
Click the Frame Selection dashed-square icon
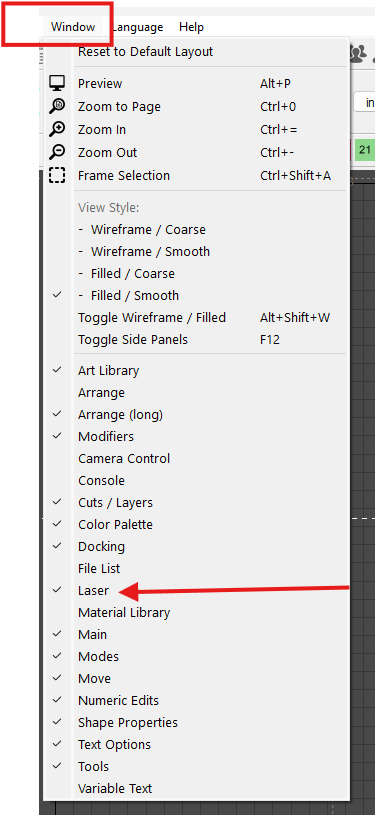pos(57,175)
